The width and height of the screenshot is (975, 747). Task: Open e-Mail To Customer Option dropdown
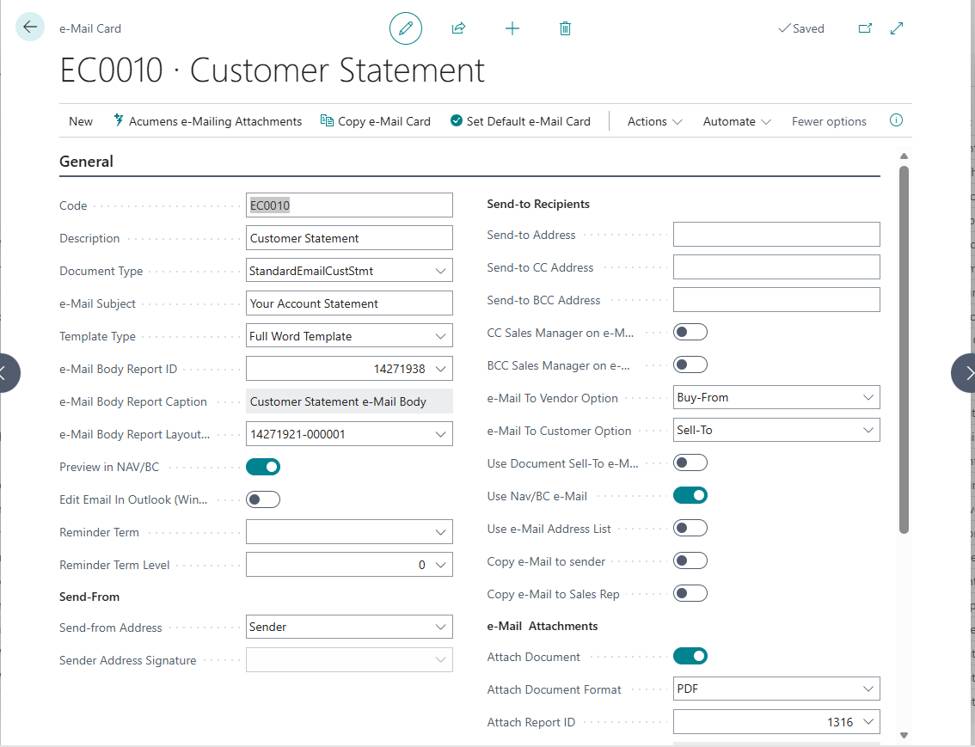(868, 430)
